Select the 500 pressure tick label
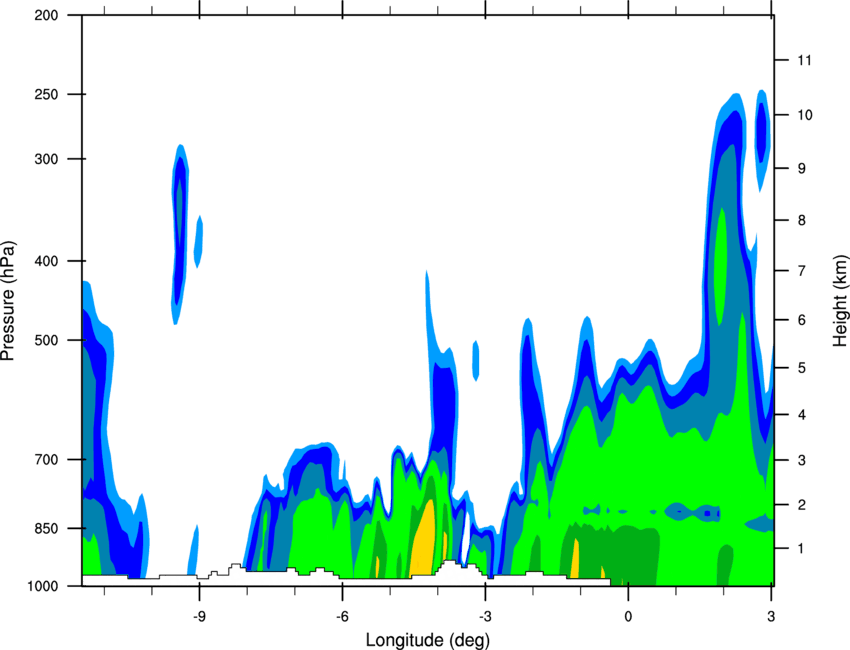This screenshot has width=850, height=650. [x=46, y=340]
